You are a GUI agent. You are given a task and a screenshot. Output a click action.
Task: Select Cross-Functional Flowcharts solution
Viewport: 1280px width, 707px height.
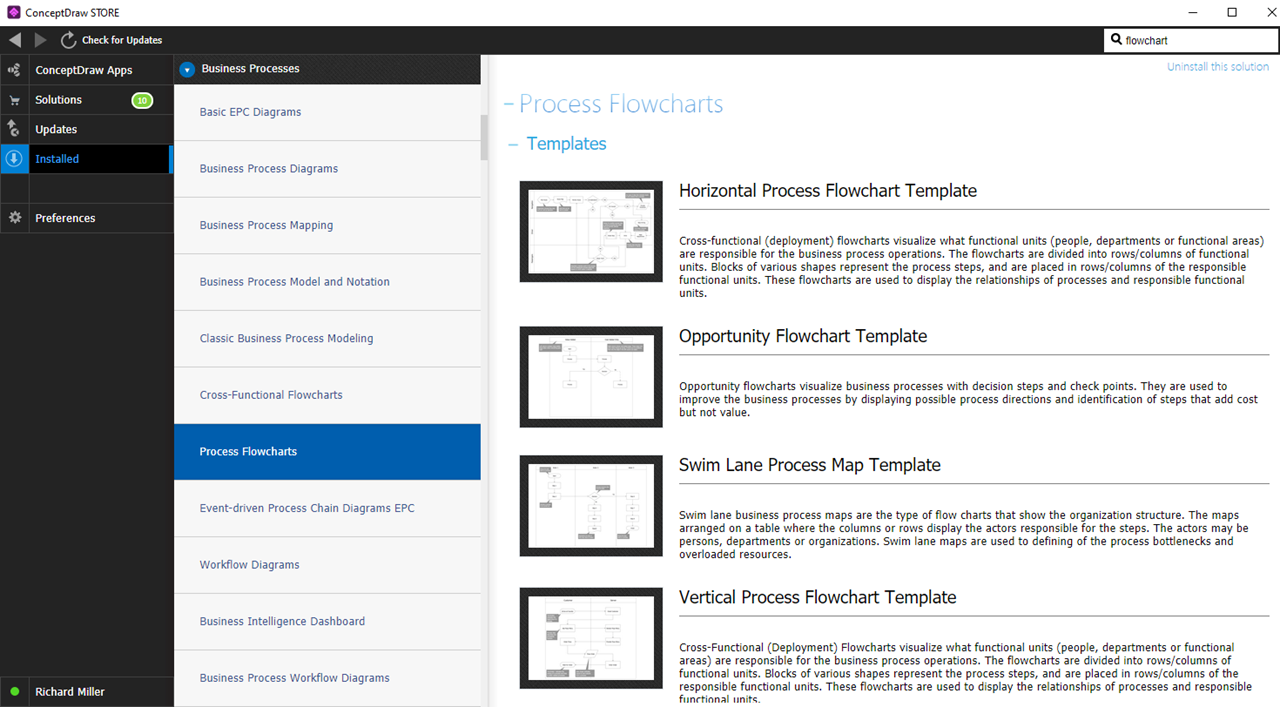[x=327, y=395]
